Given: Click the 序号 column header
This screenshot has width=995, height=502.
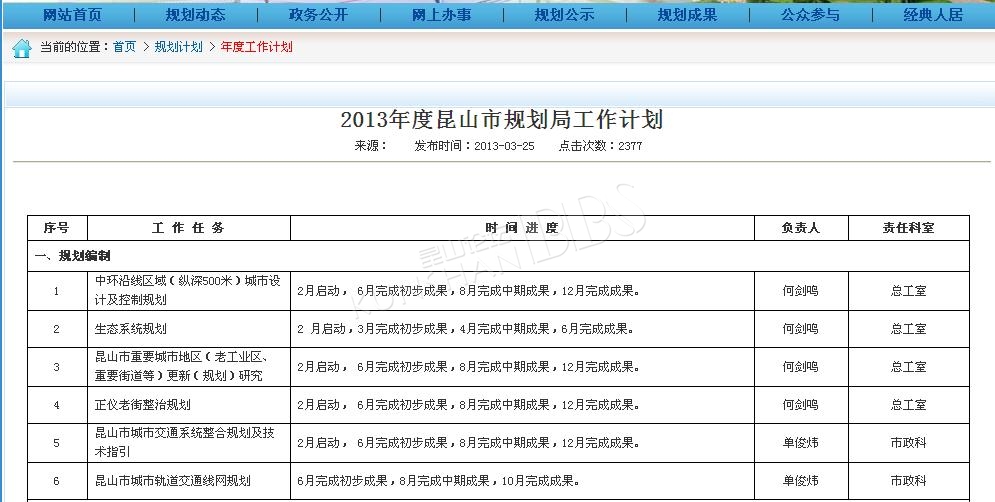Looking at the screenshot, I should click(56, 227).
